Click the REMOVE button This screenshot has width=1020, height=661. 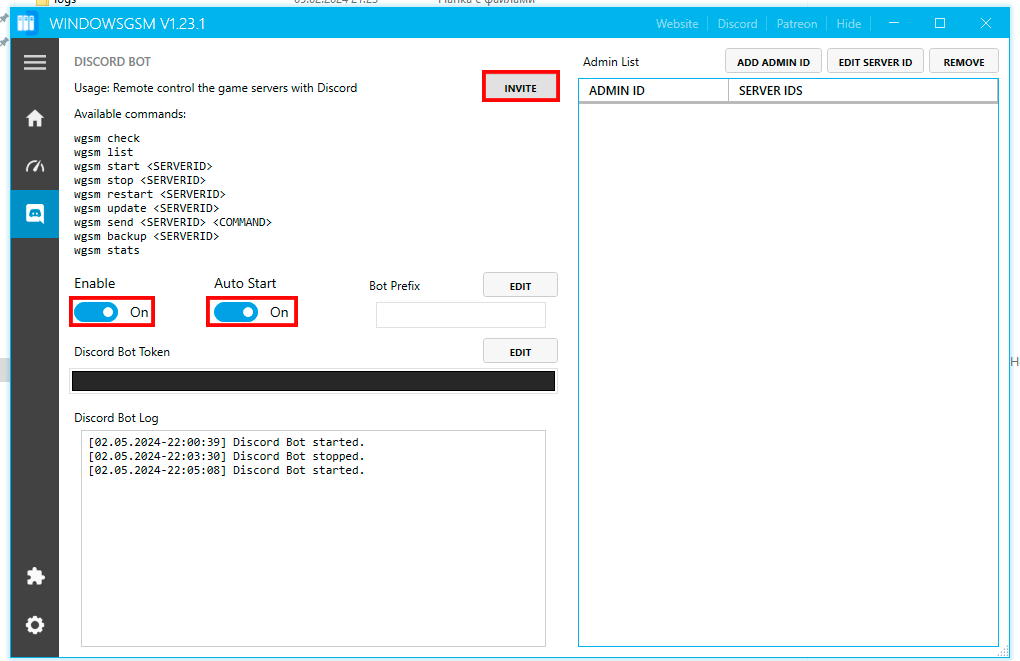point(963,62)
